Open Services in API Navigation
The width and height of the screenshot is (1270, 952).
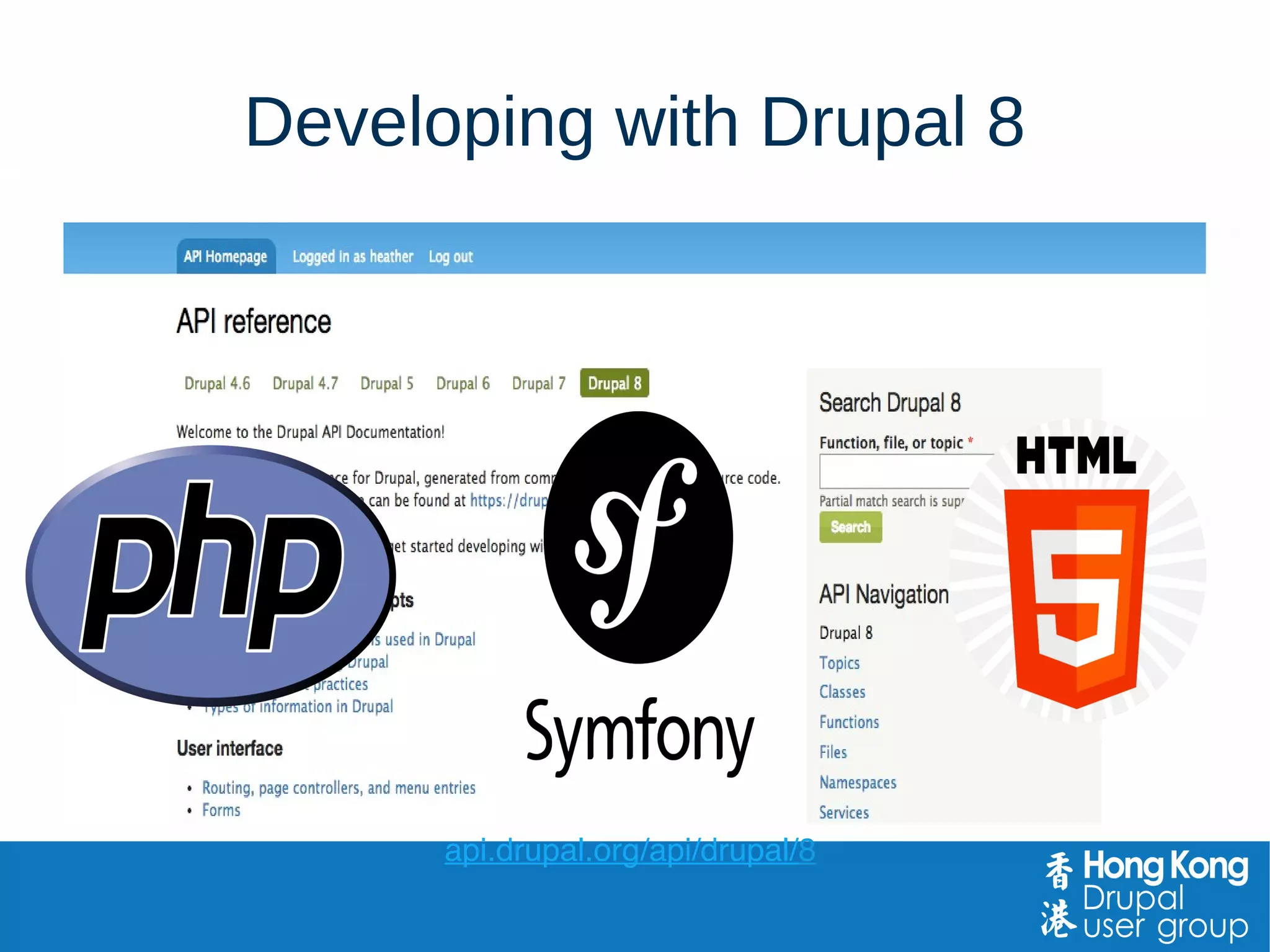[x=844, y=812]
